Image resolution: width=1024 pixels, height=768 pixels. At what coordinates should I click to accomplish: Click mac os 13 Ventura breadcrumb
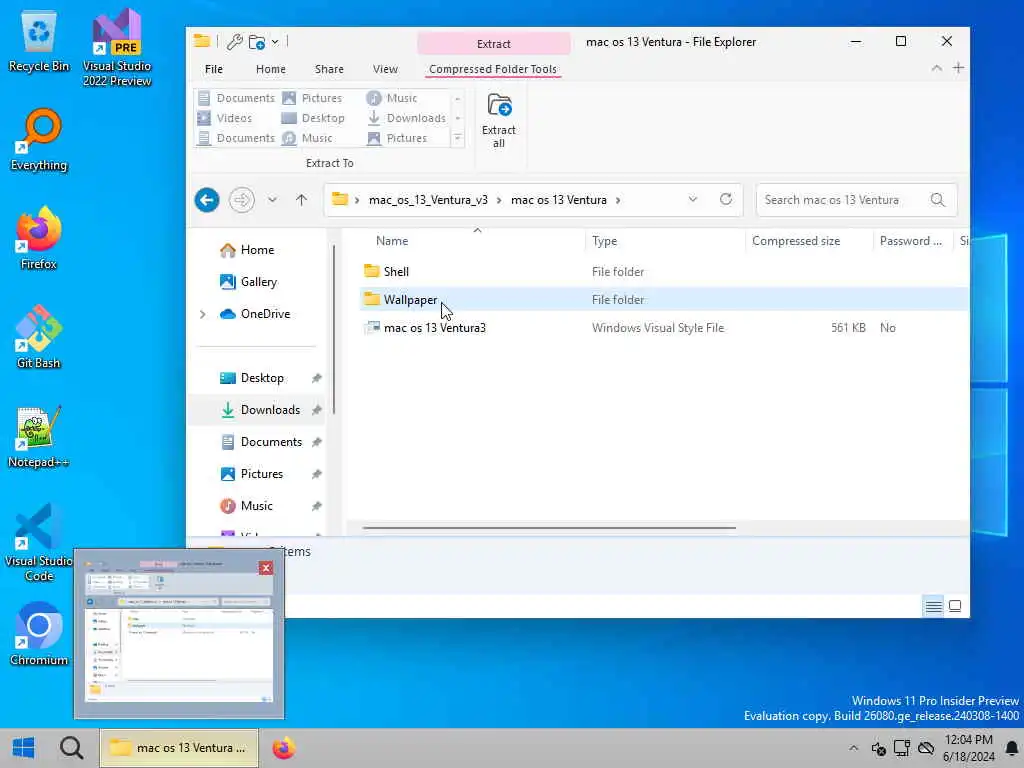559,200
